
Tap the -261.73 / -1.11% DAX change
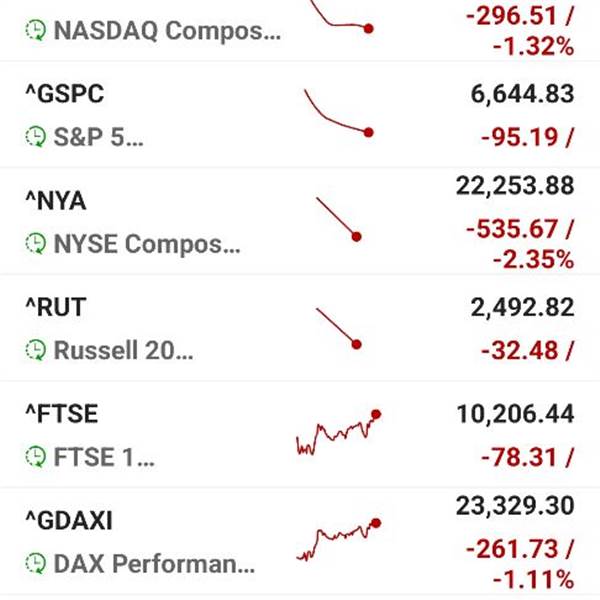click(x=518, y=563)
